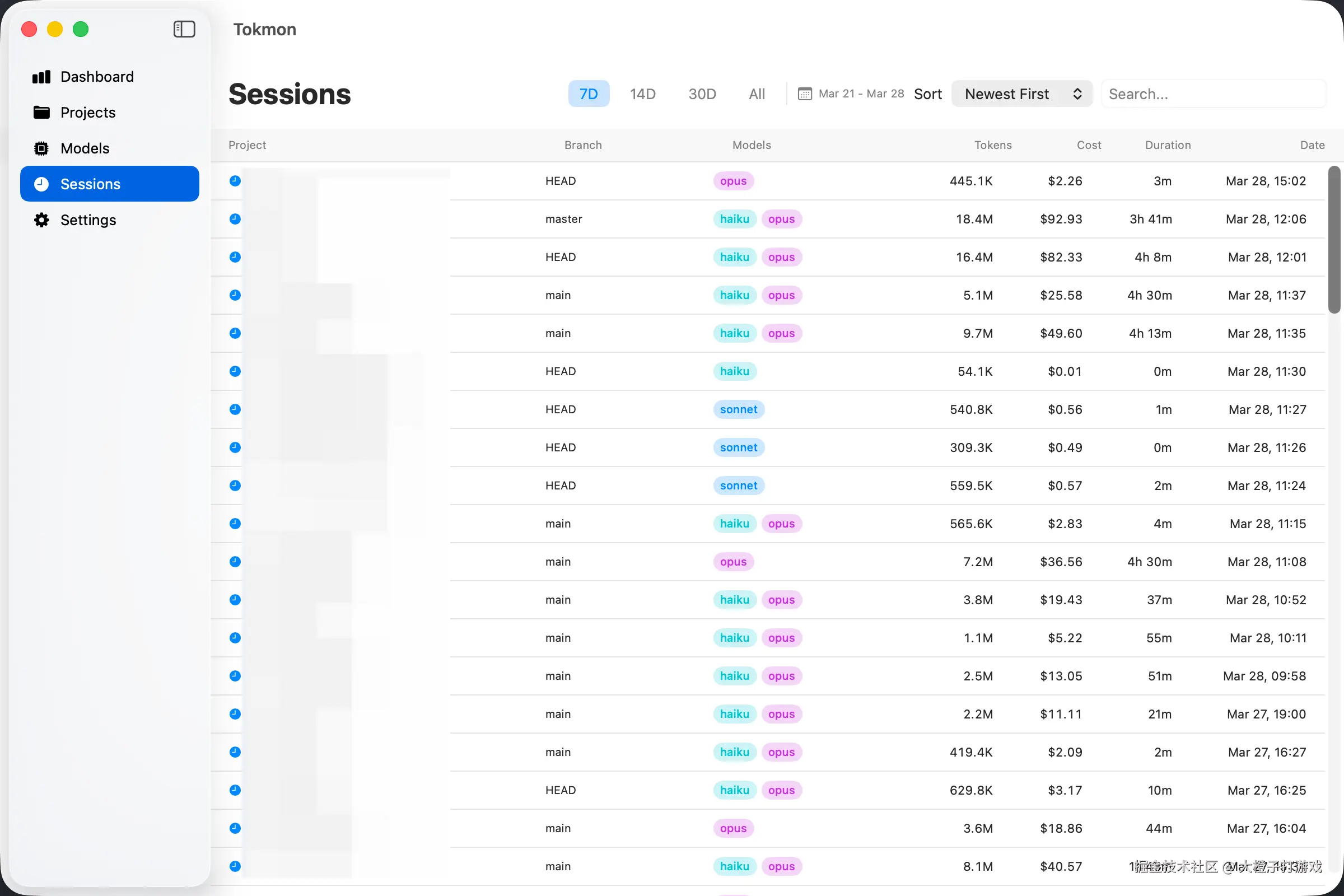Open the Mar 21 - Mar 28 date picker
Screen dimensions: 1344x896
(x=861, y=94)
